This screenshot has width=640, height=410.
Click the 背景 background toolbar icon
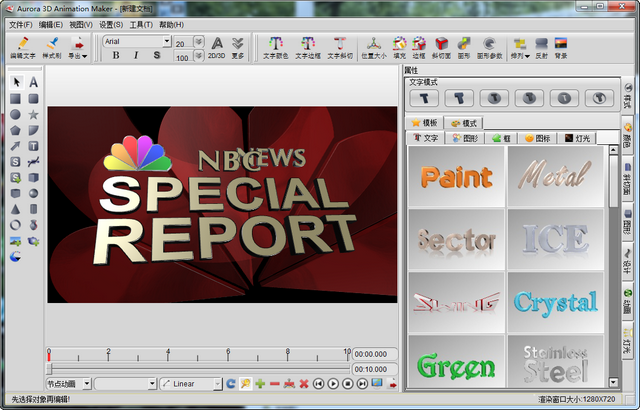561,48
